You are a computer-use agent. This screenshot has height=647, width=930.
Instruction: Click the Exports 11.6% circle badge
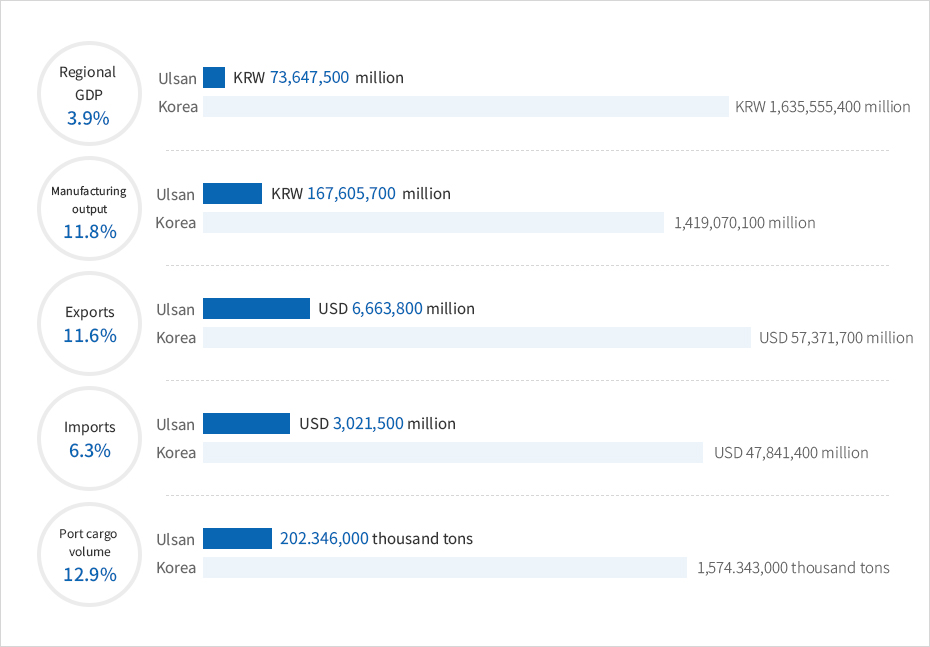coord(90,324)
